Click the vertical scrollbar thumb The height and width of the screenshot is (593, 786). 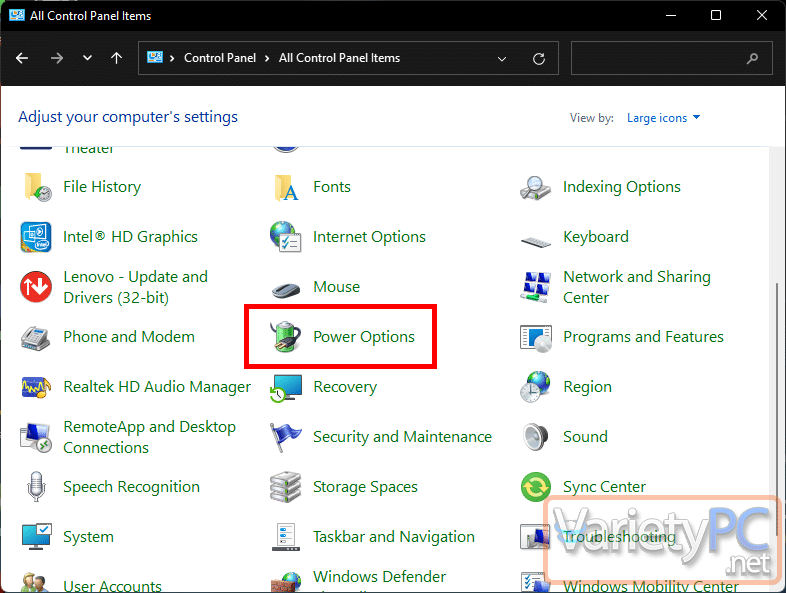777,409
